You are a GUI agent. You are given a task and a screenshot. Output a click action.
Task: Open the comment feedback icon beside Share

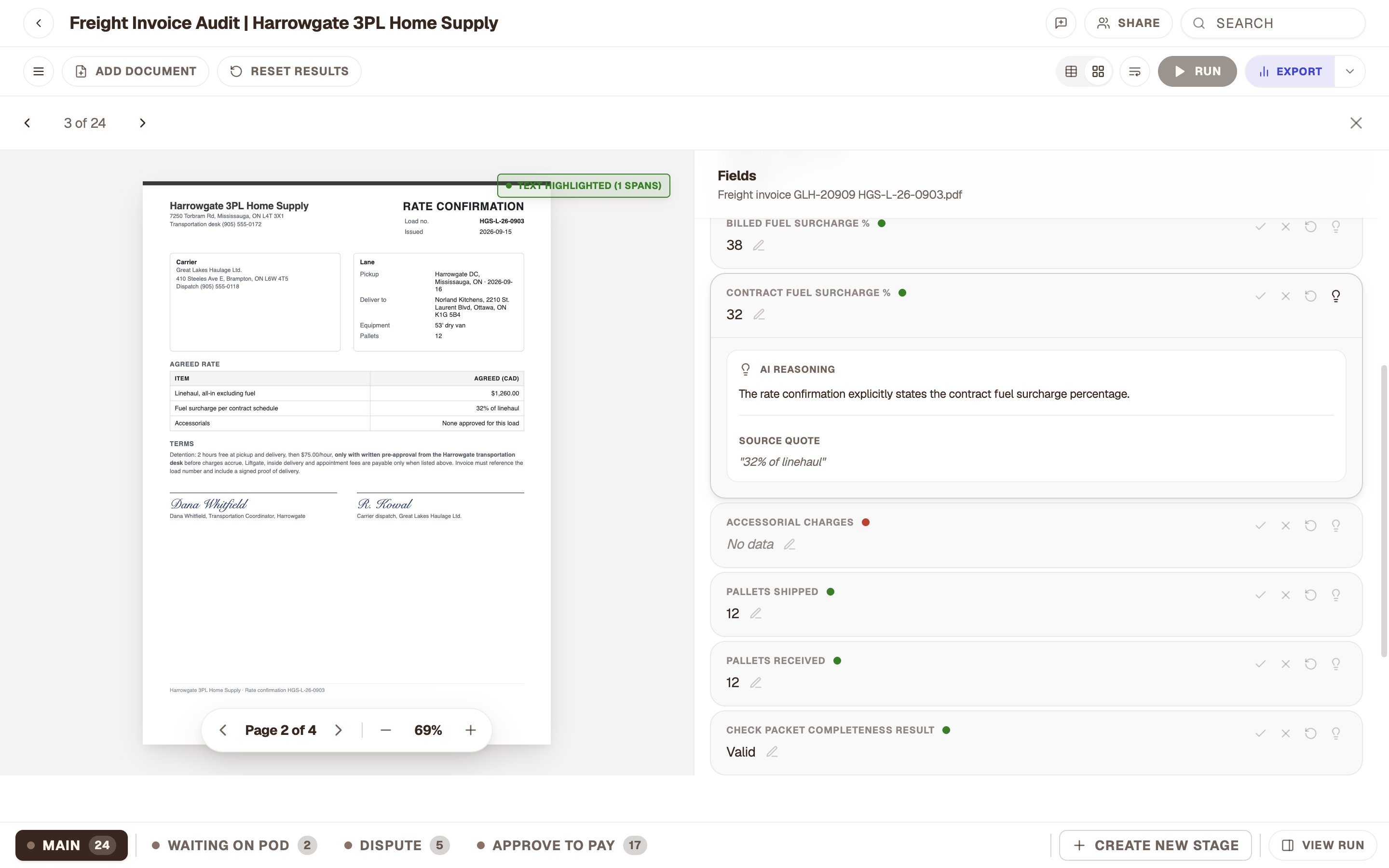1061,23
